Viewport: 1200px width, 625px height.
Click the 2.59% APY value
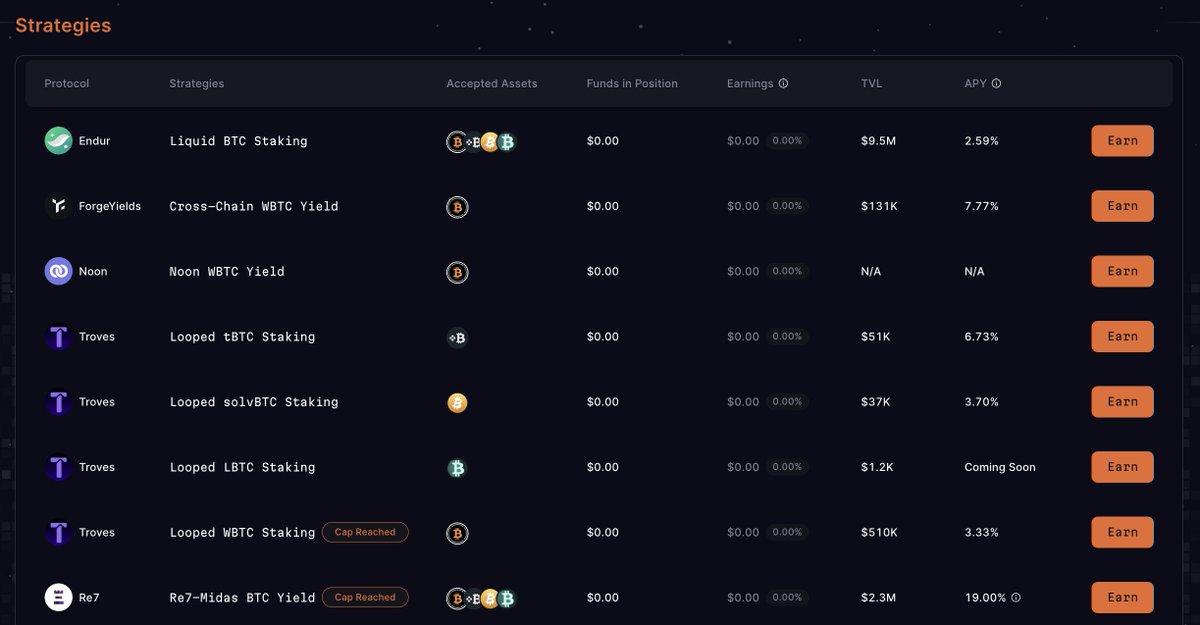tap(981, 141)
